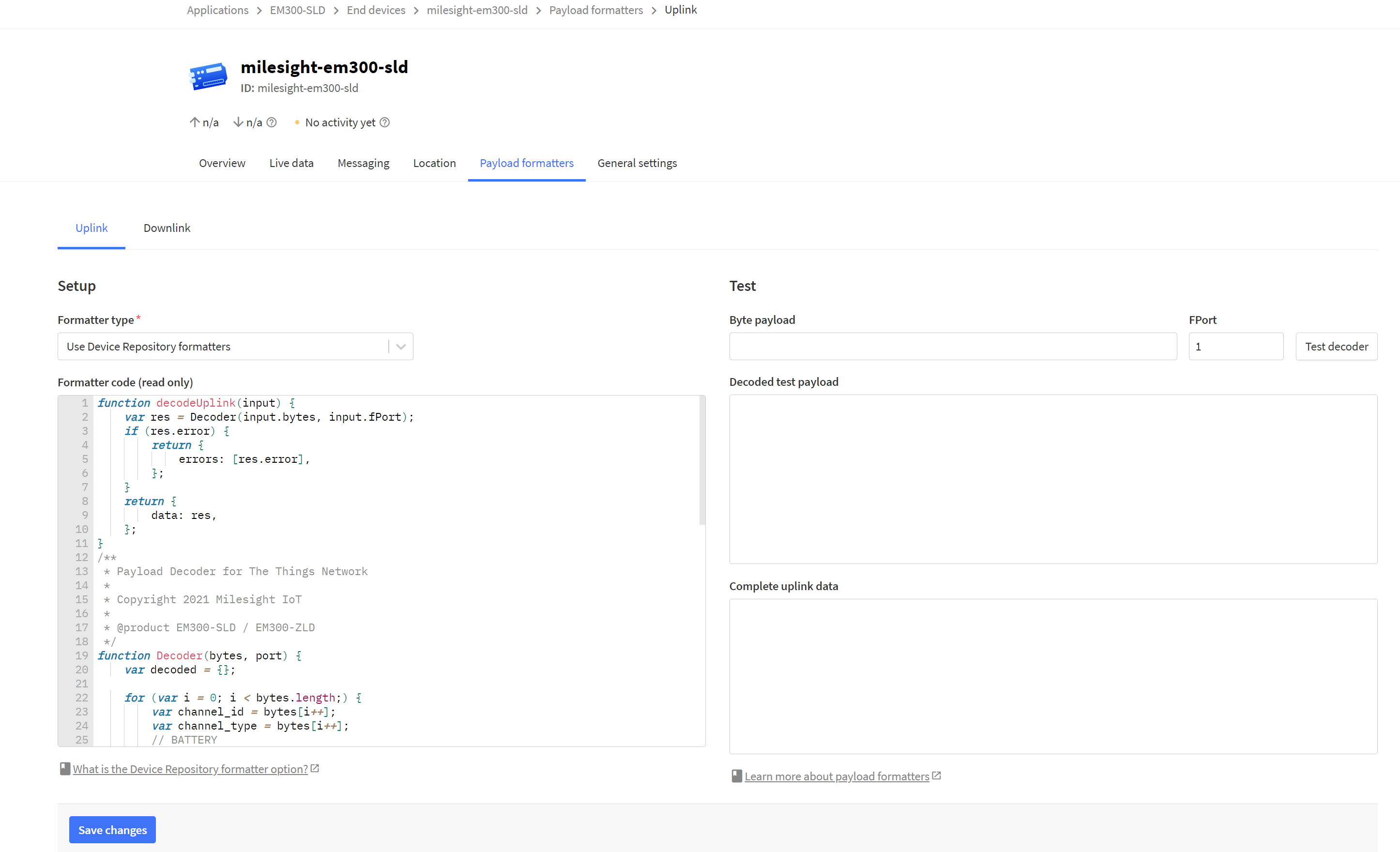This screenshot has height=852, width=1400.
Task: Open Learn more about payload formatters link
Action: (x=837, y=776)
